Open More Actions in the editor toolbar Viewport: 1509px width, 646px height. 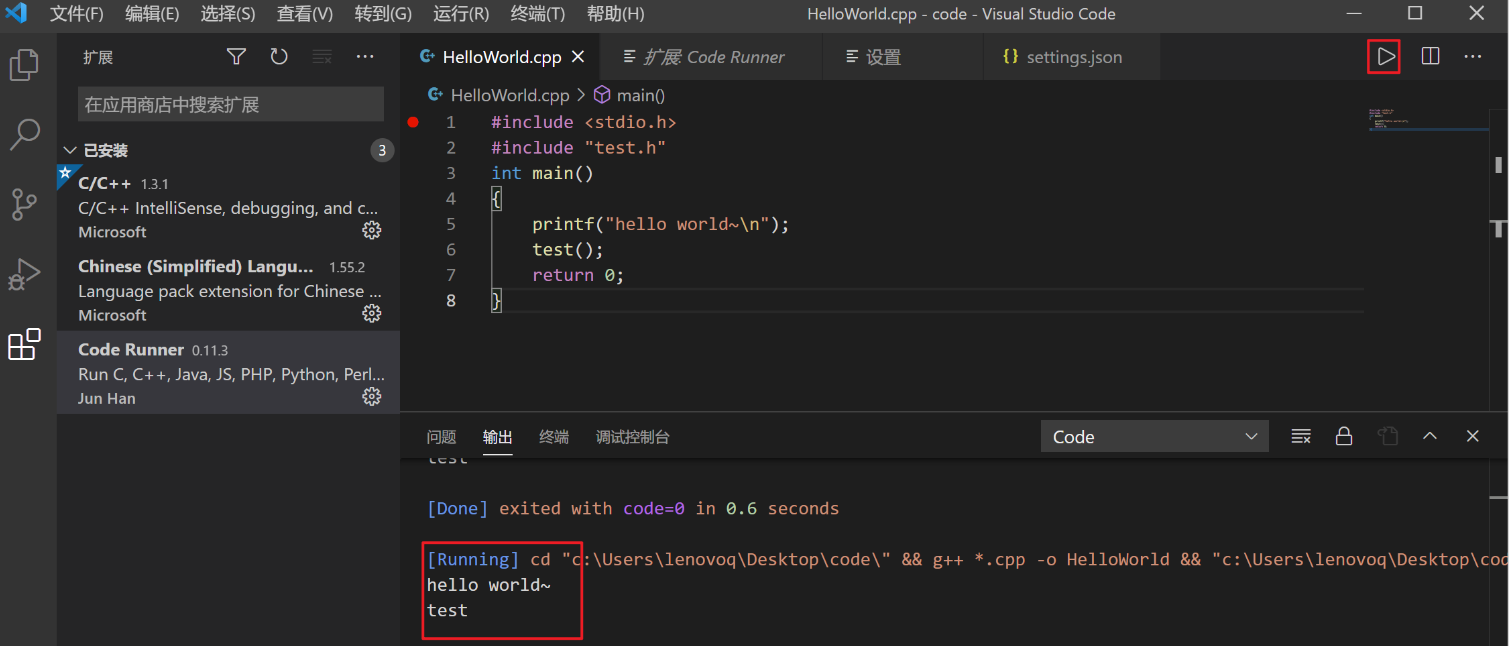pyautogui.click(x=1473, y=57)
